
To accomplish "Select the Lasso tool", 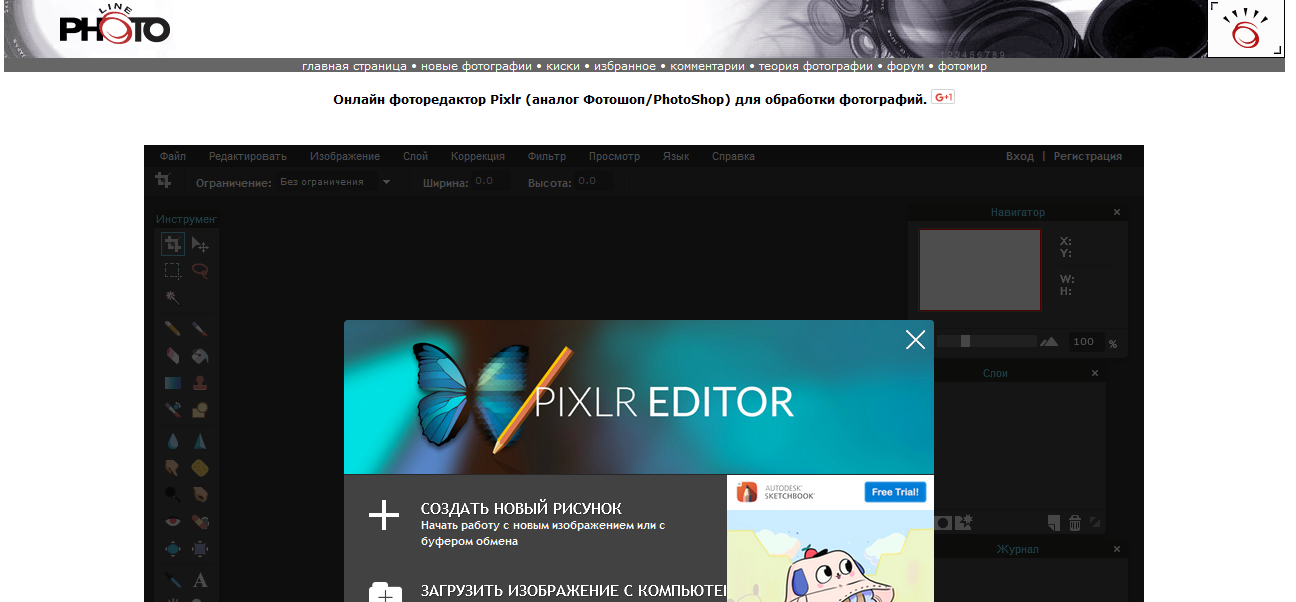I will (x=200, y=270).
